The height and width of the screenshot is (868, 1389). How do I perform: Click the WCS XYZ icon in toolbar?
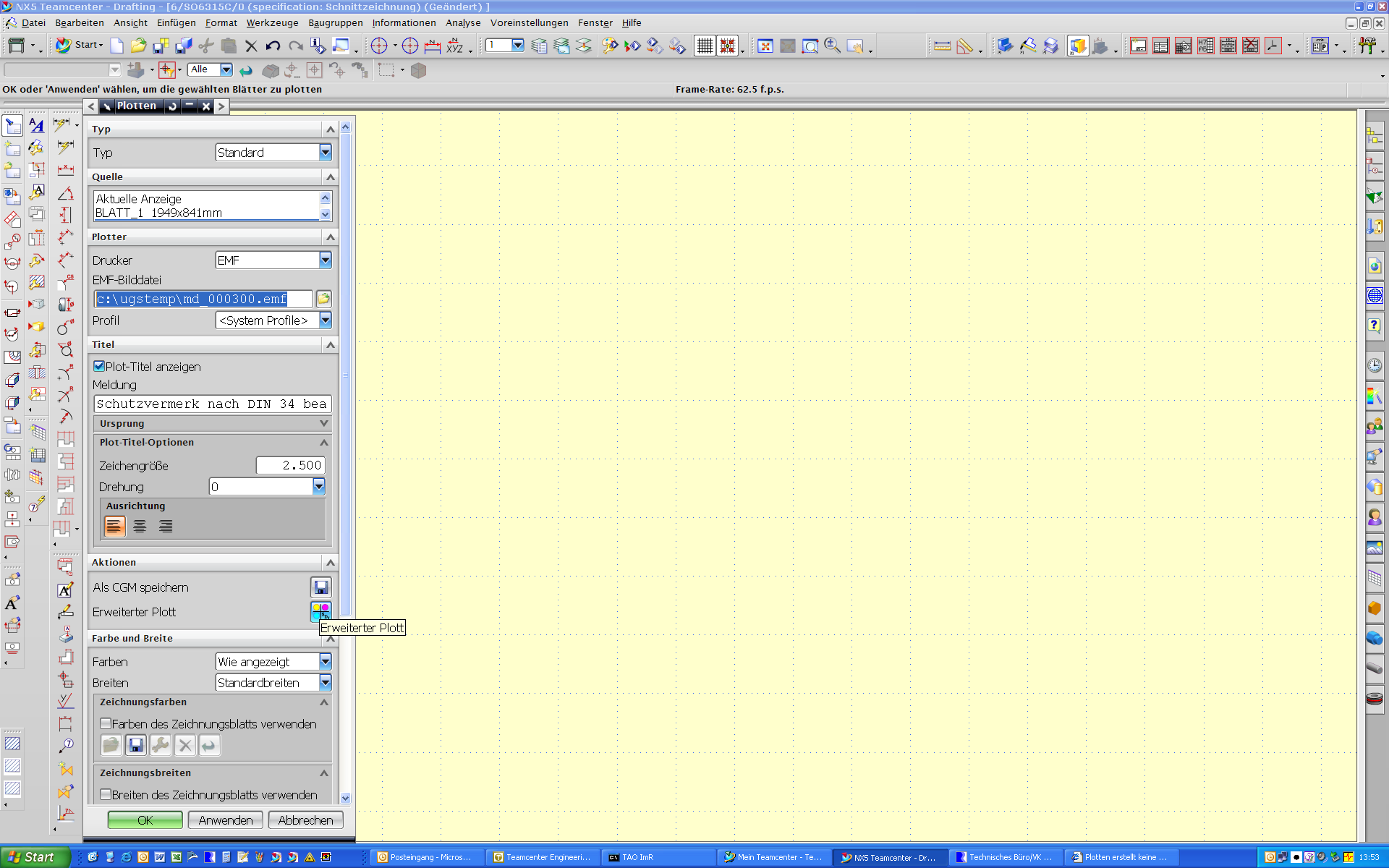[x=454, y=46]
